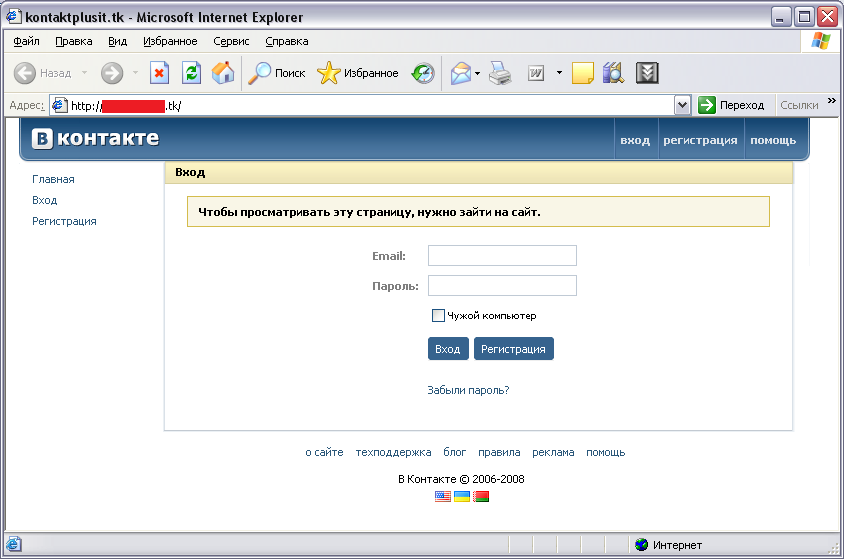
Task: Focus the Email input field
Action: point(502,256)
